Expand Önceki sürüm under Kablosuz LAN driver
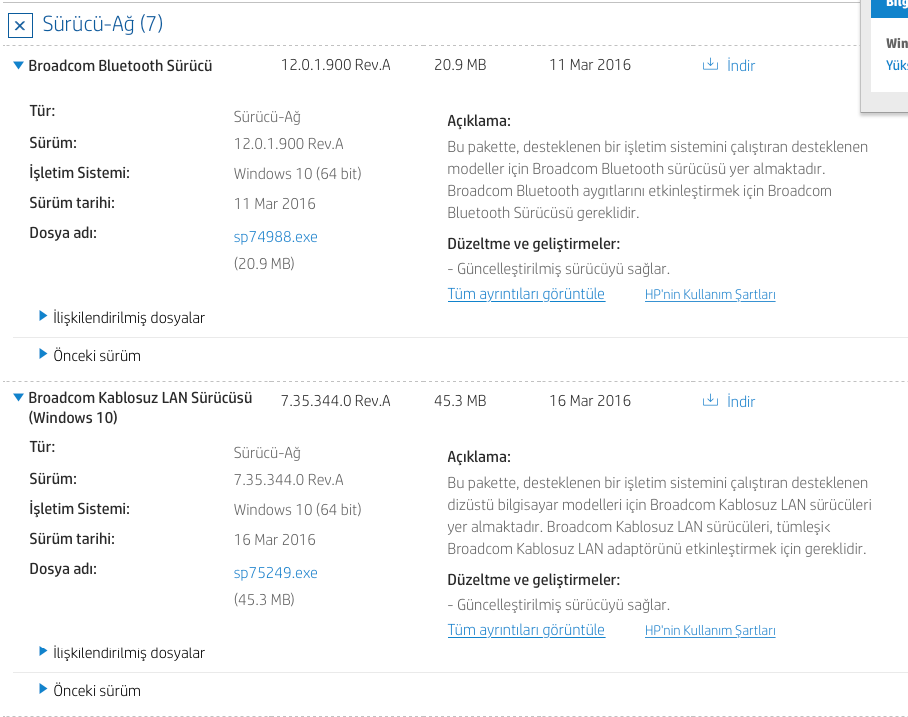Viewport: 908px width, 717px height. pos(43,689)
